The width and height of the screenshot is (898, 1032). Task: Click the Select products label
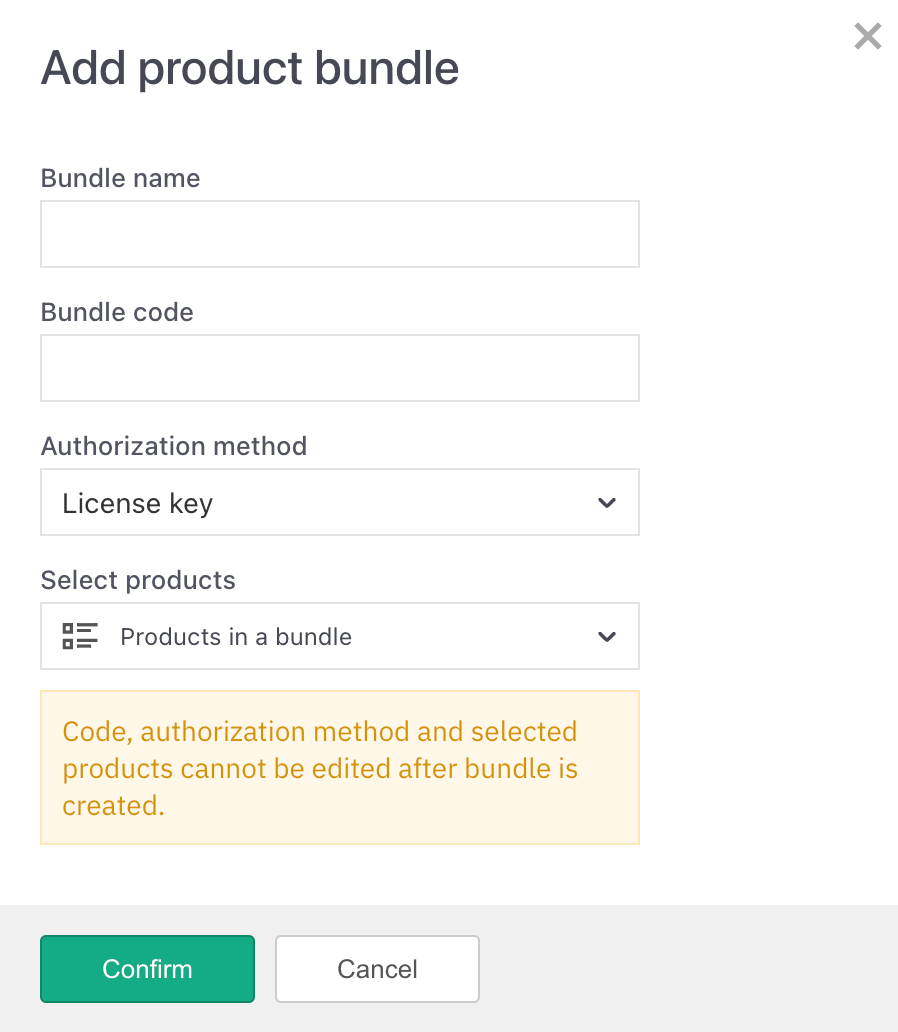(x=138, y=580)
